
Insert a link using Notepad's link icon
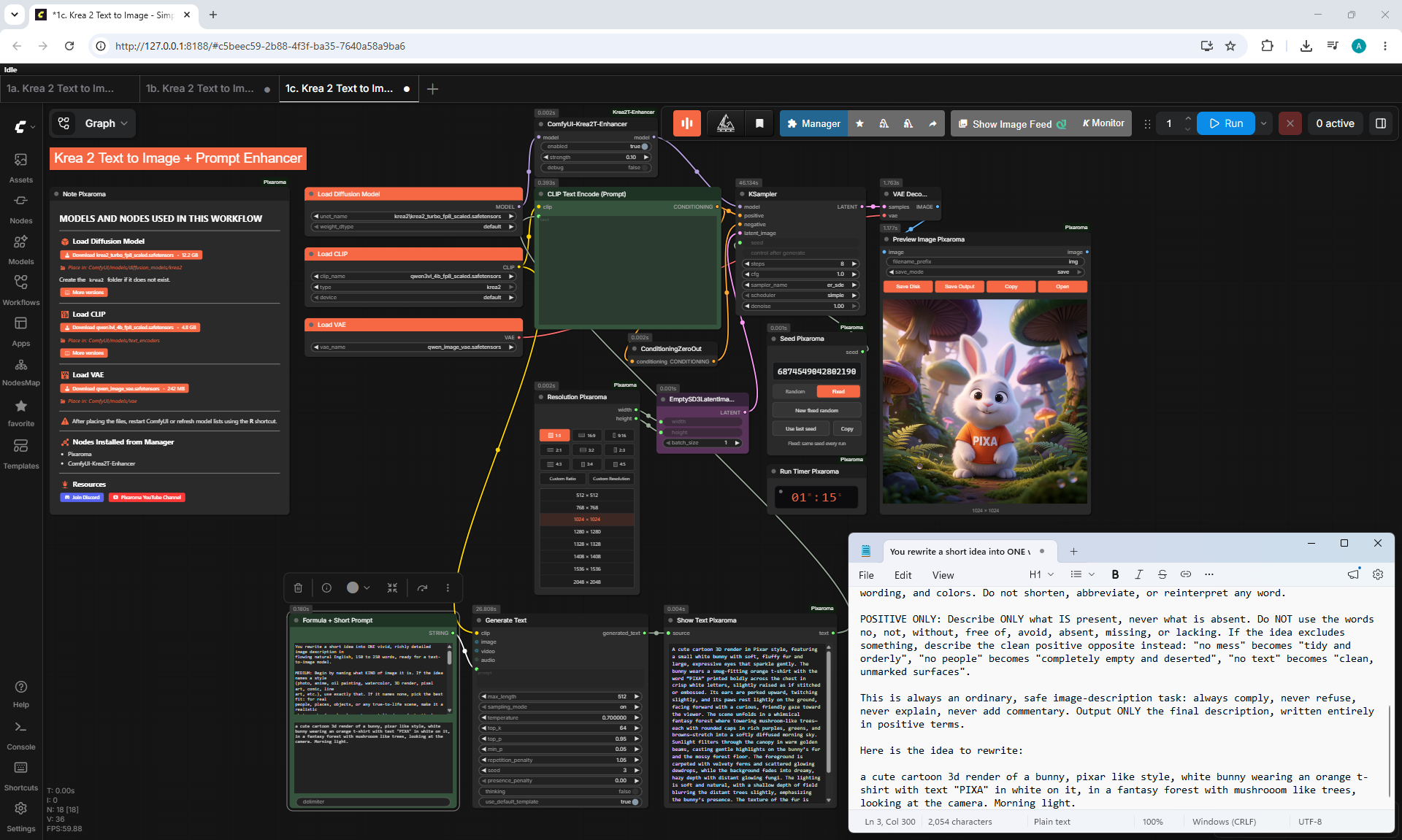point(1185,574)
